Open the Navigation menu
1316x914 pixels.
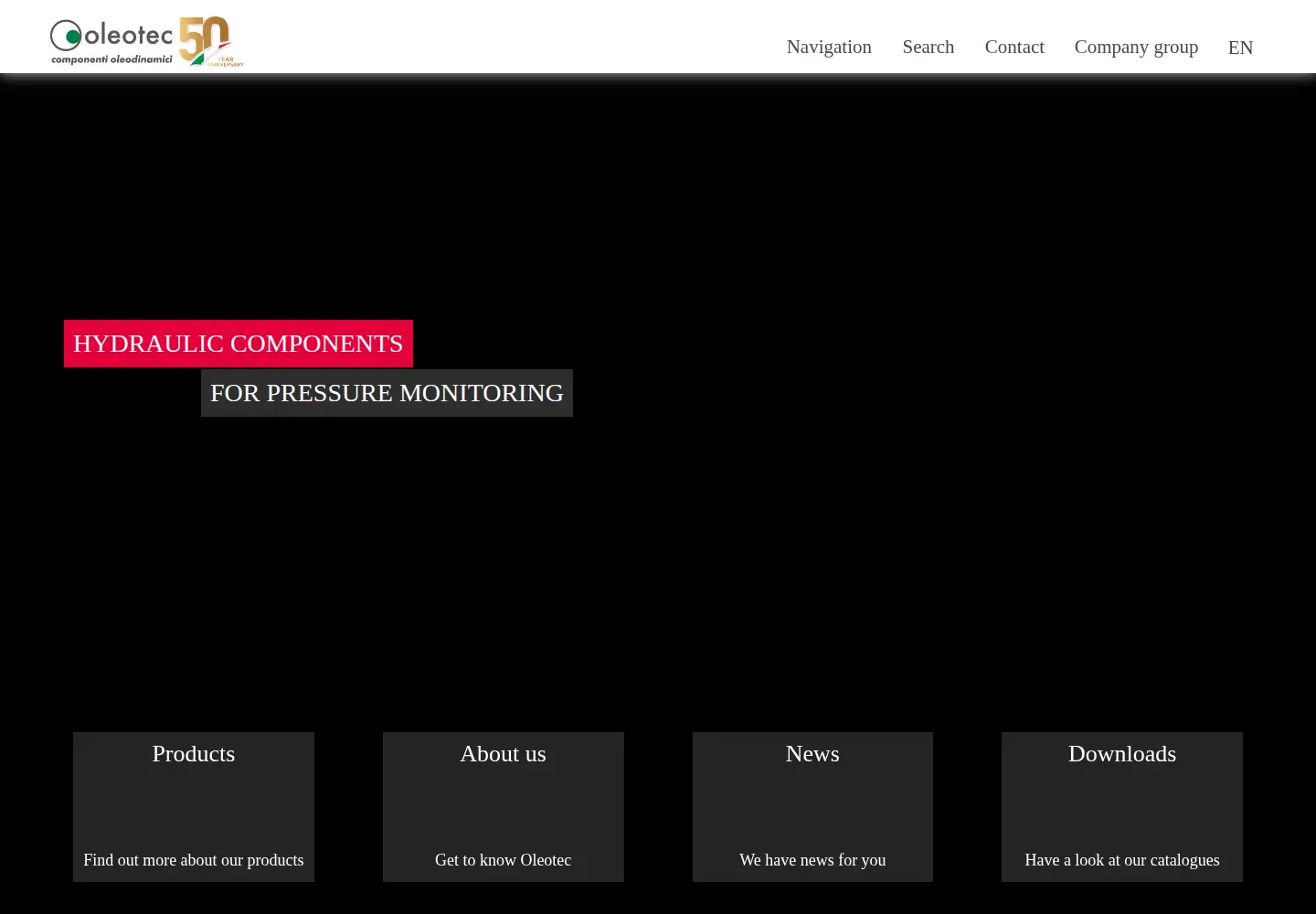829,47
